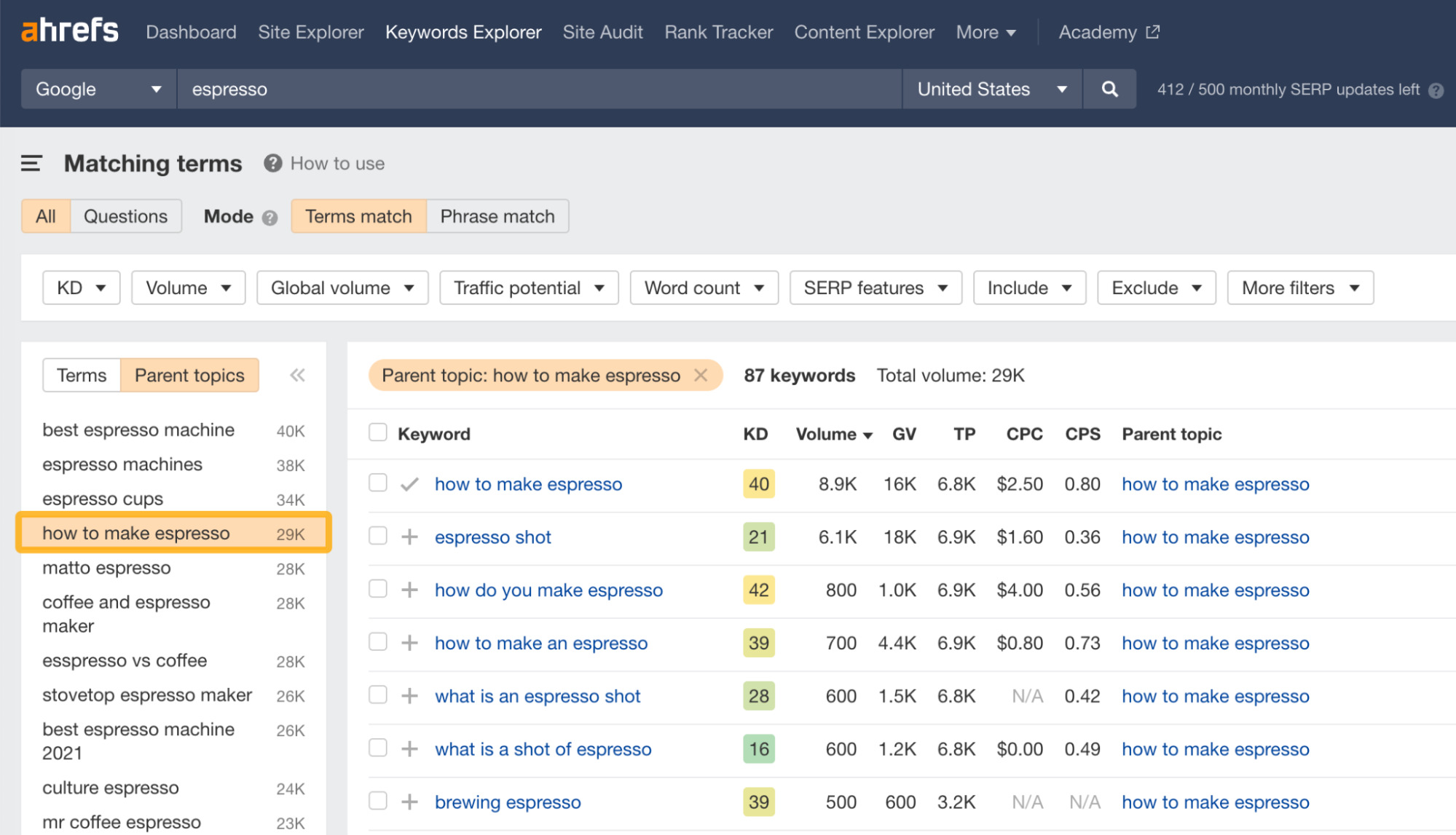Check the checkbox for 'what is an espresso shot'
Viewport: 1456px width, 835px height.
378,694
